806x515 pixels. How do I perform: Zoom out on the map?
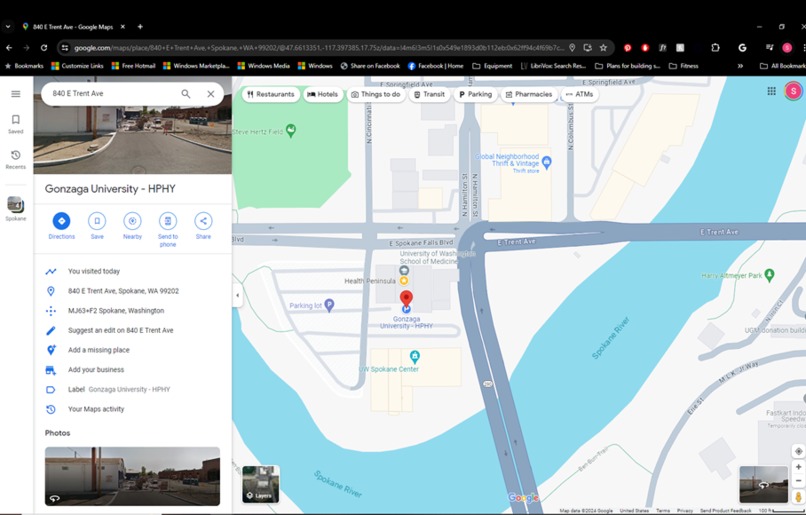tap(798, 481)
